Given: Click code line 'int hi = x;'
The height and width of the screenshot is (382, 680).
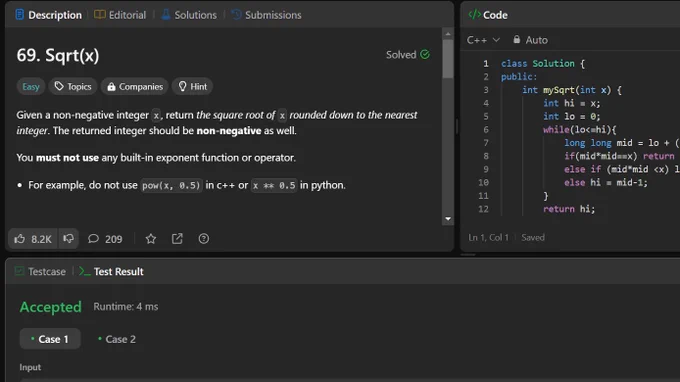Looking at the screenshot, I should pos(572,103).
